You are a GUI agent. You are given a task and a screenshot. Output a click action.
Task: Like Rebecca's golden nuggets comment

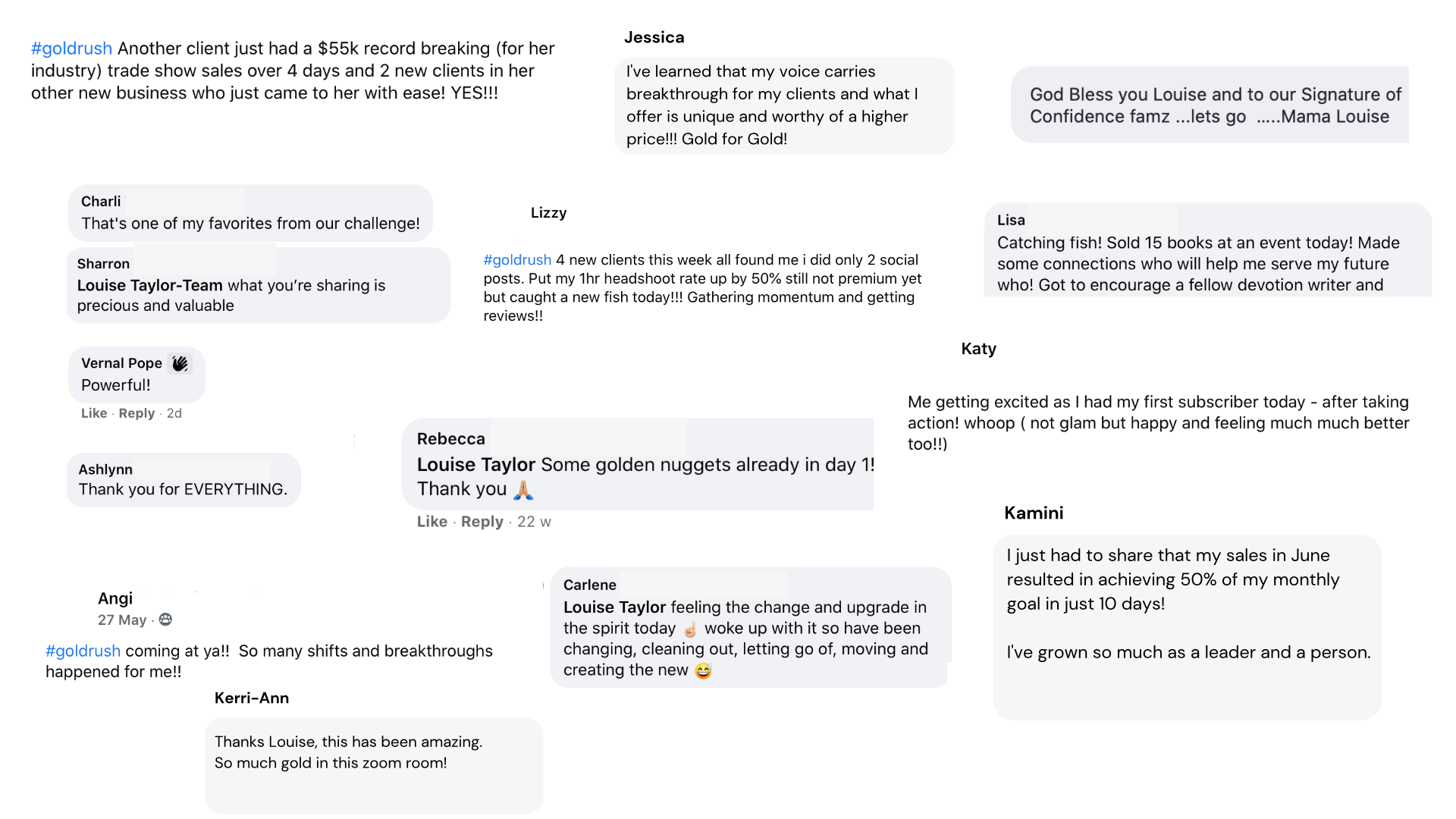tap(431, 522)
